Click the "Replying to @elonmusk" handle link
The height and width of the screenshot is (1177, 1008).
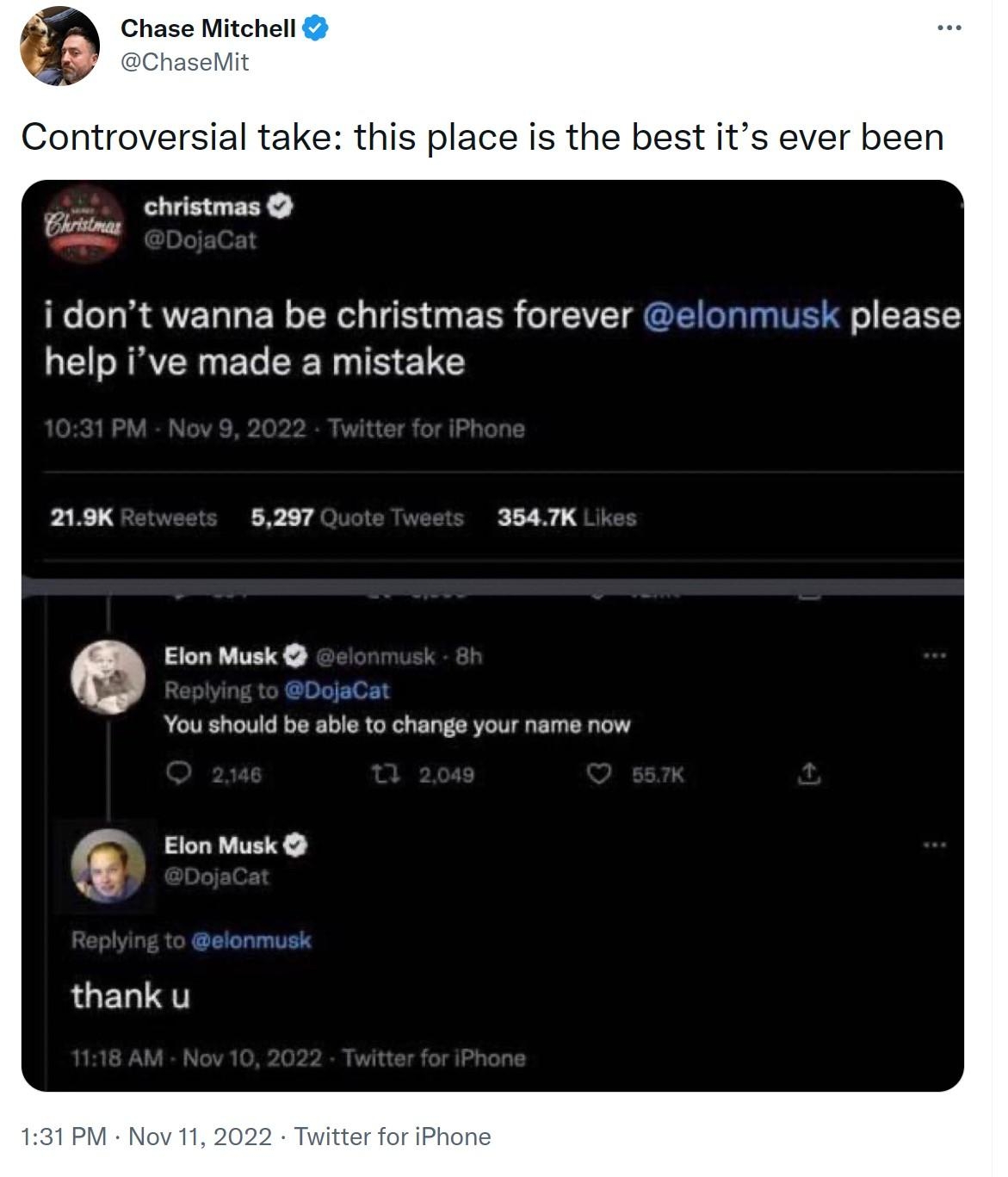tap(250, 940)
